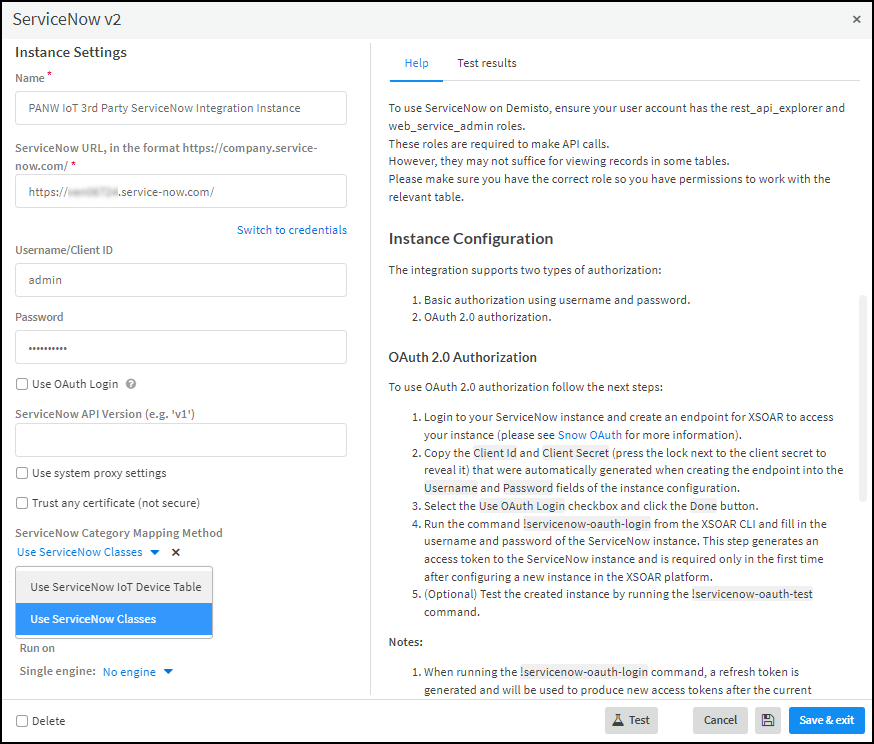Toggle the Delete checkbox

click(x=22, y=720)
